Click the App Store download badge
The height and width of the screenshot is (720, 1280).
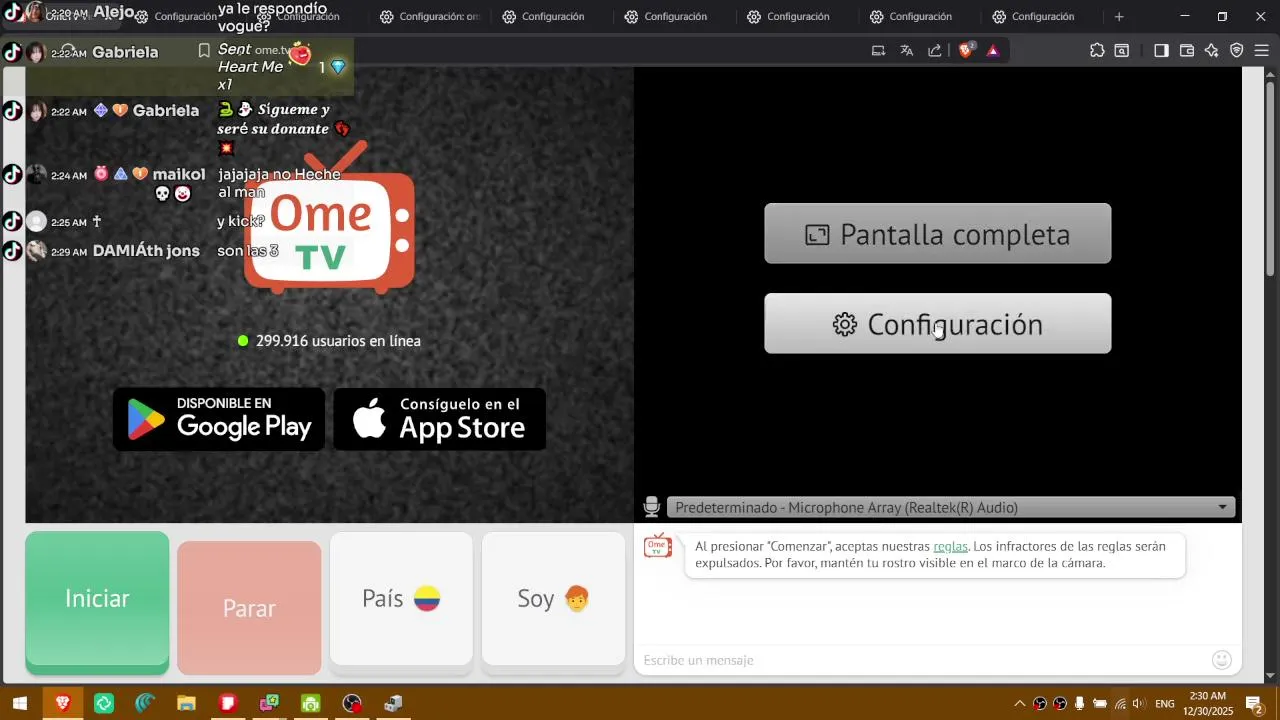[440, 420]
